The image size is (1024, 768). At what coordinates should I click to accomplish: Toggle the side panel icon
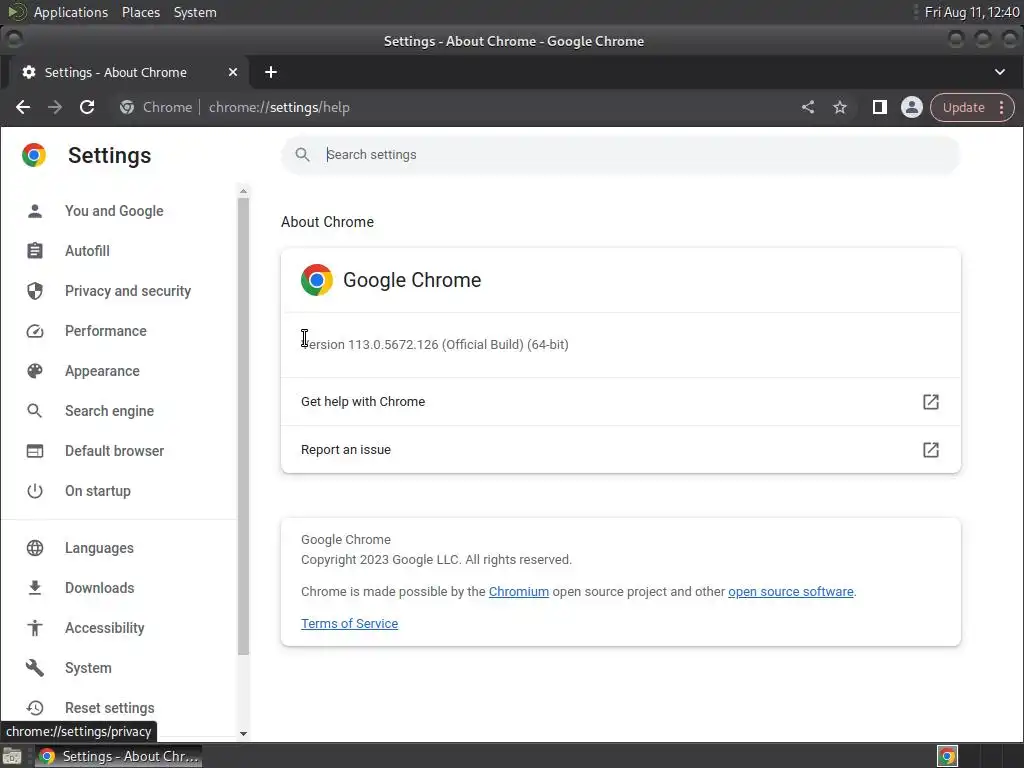point(880,107)
